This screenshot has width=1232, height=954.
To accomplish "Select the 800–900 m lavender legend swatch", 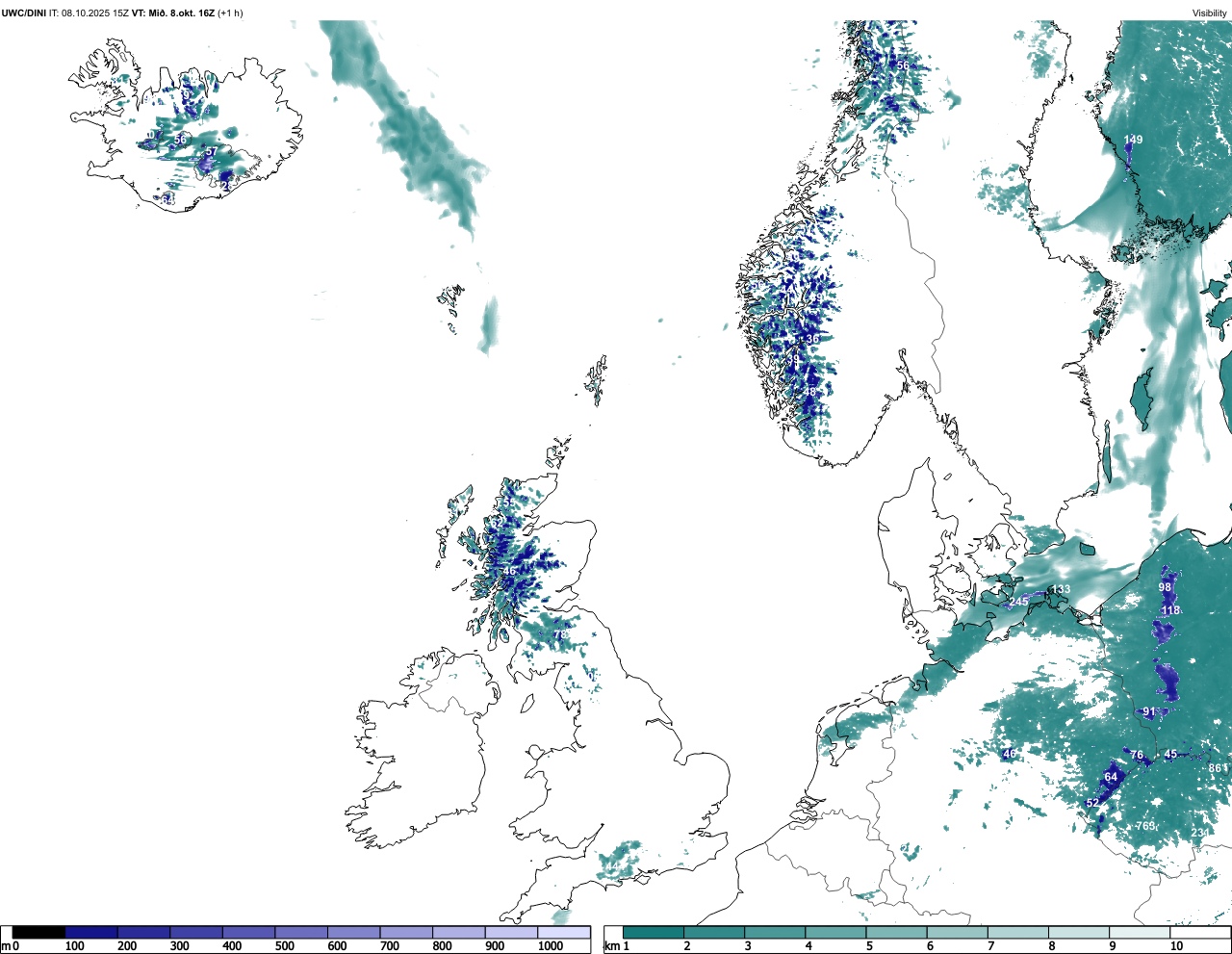I will [x=459, y=932].
